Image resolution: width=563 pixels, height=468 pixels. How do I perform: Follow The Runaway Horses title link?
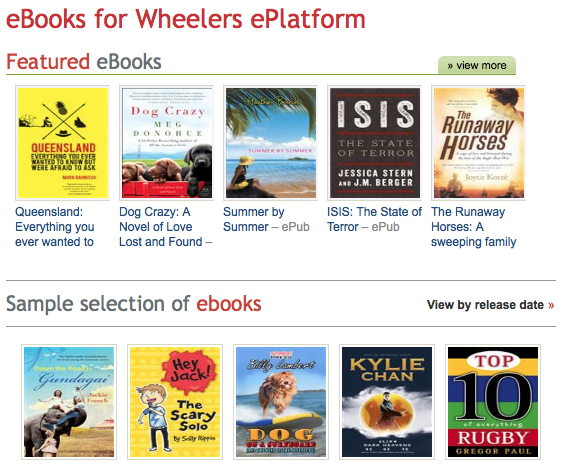[474, 227]
